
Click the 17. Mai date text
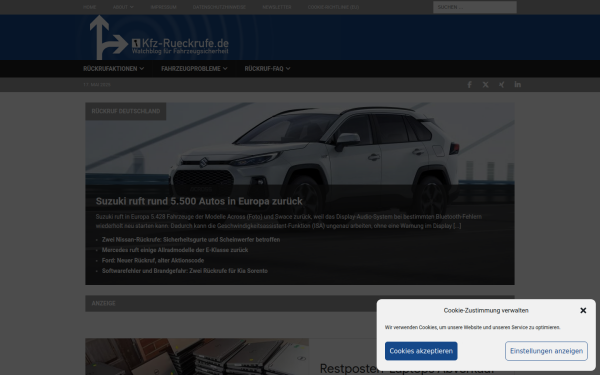click(97, 85)
